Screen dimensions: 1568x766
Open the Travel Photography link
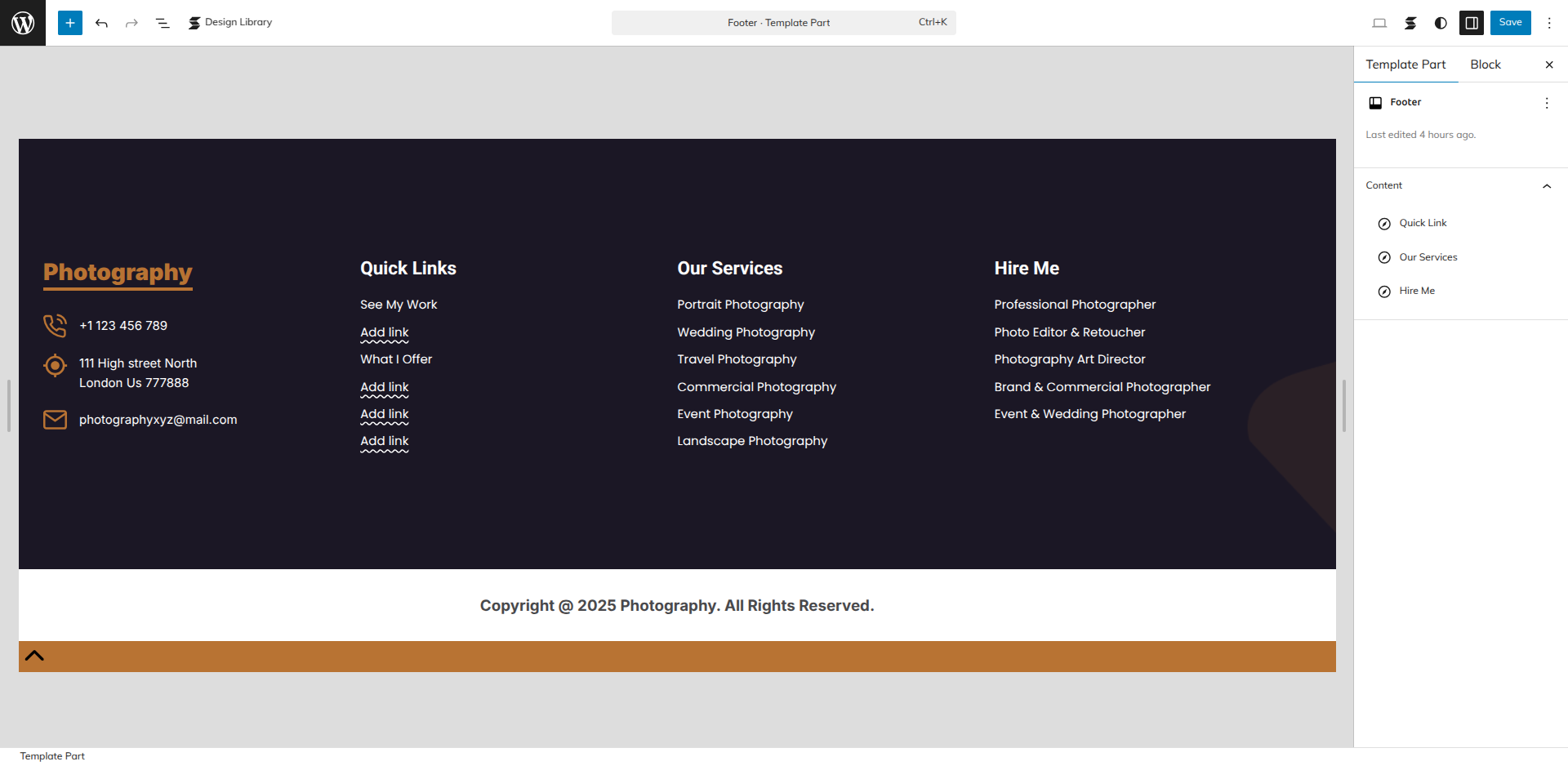[737, 359]
